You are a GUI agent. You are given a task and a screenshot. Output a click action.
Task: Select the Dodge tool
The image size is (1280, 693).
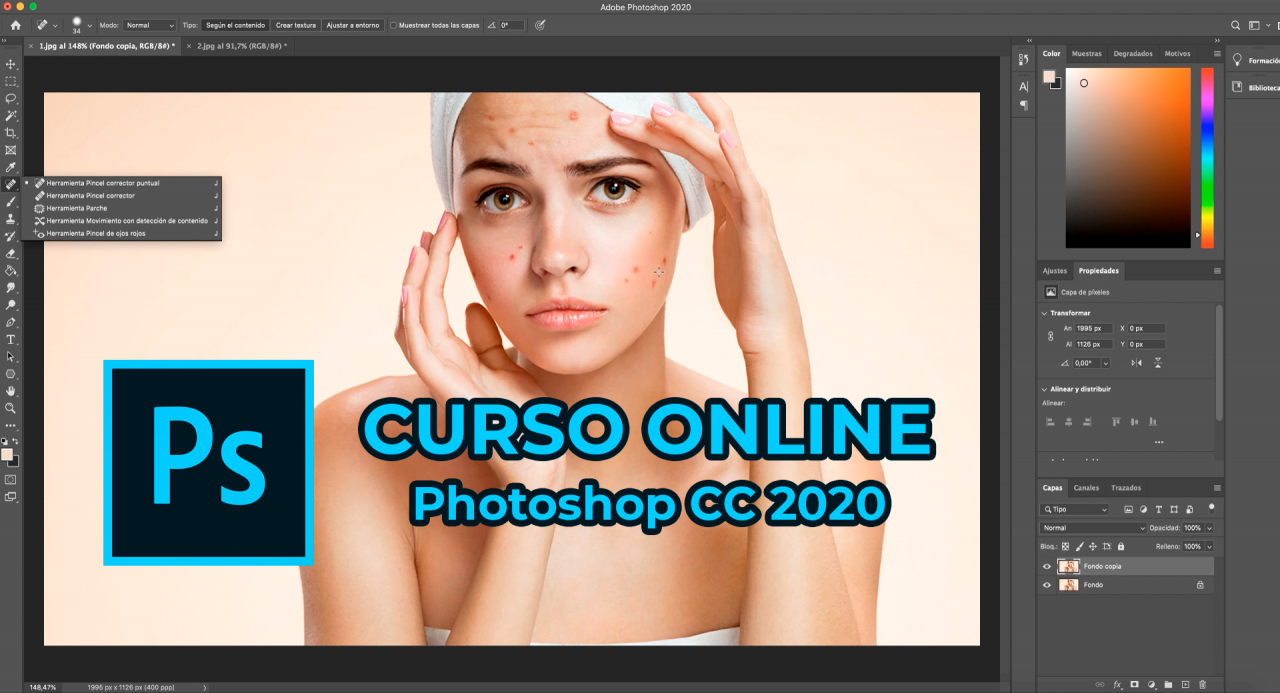pos(11,305)
